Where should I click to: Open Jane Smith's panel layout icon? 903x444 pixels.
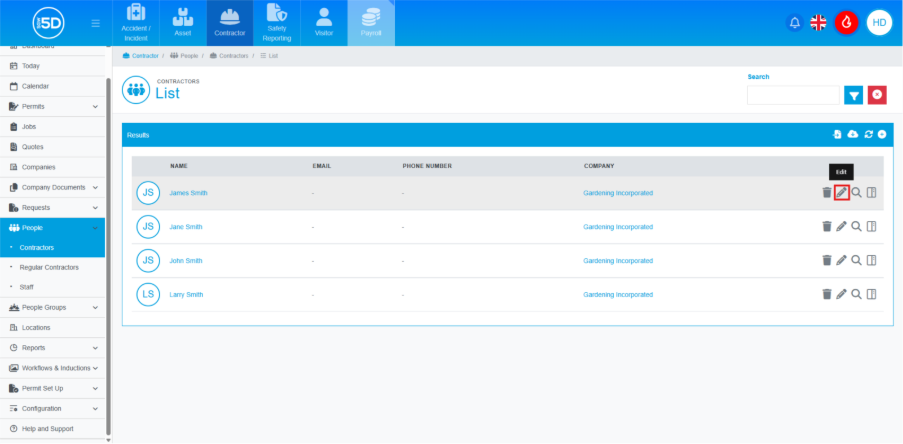[x=871, y=226]
